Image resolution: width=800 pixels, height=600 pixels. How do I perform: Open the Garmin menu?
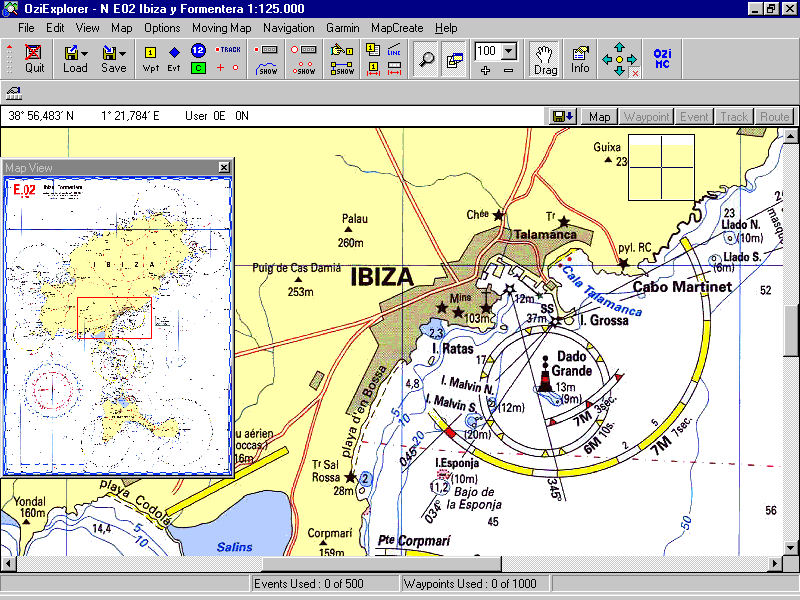(x=343, y=28)
